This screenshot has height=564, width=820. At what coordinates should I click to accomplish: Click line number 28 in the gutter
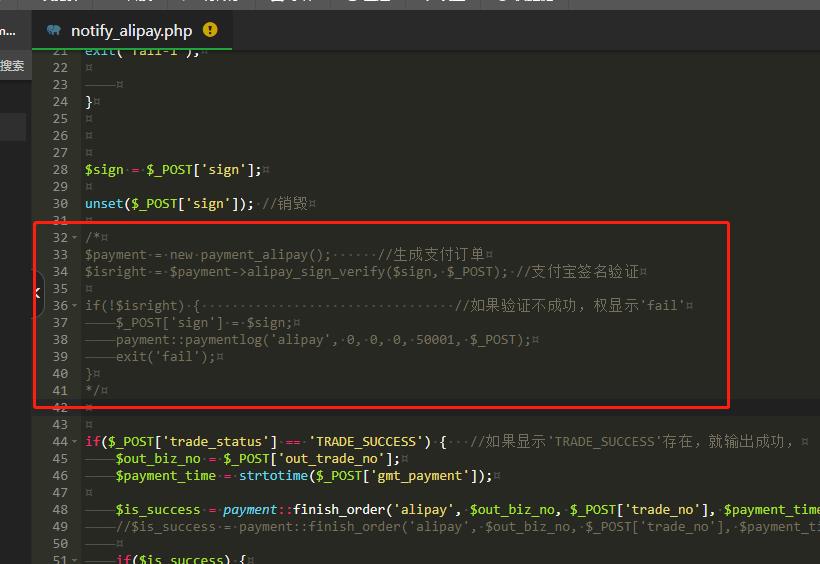click(60, 169)
